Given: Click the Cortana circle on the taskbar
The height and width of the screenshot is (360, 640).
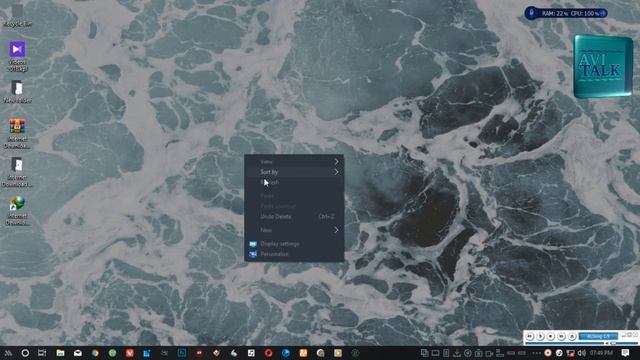Looking at the screenshot, I should click(x=25, y=353).
